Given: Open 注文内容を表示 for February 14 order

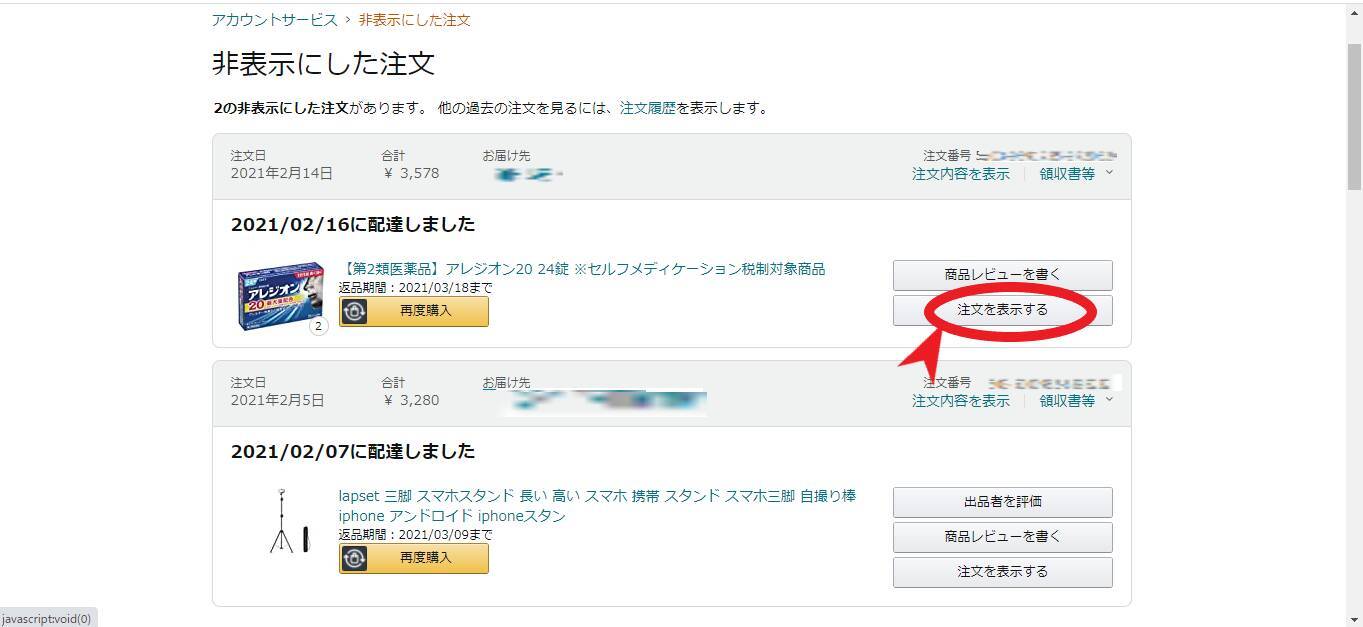Looking at the screenshot, I should click(x=960, y=174).
